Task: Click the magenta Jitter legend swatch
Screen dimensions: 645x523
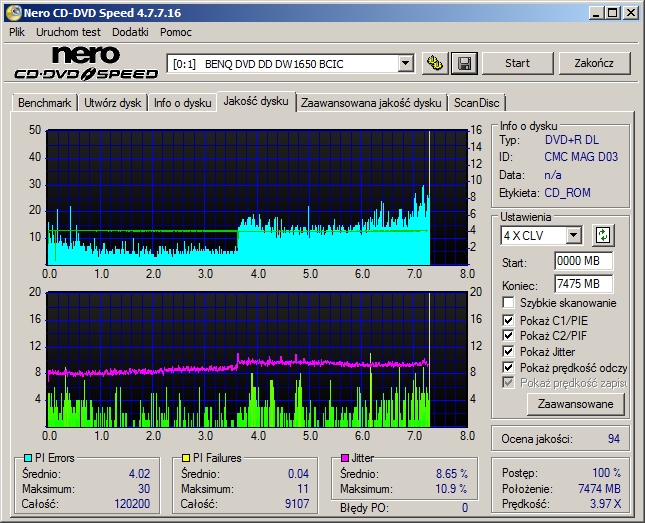Action: tap(345, 458)
